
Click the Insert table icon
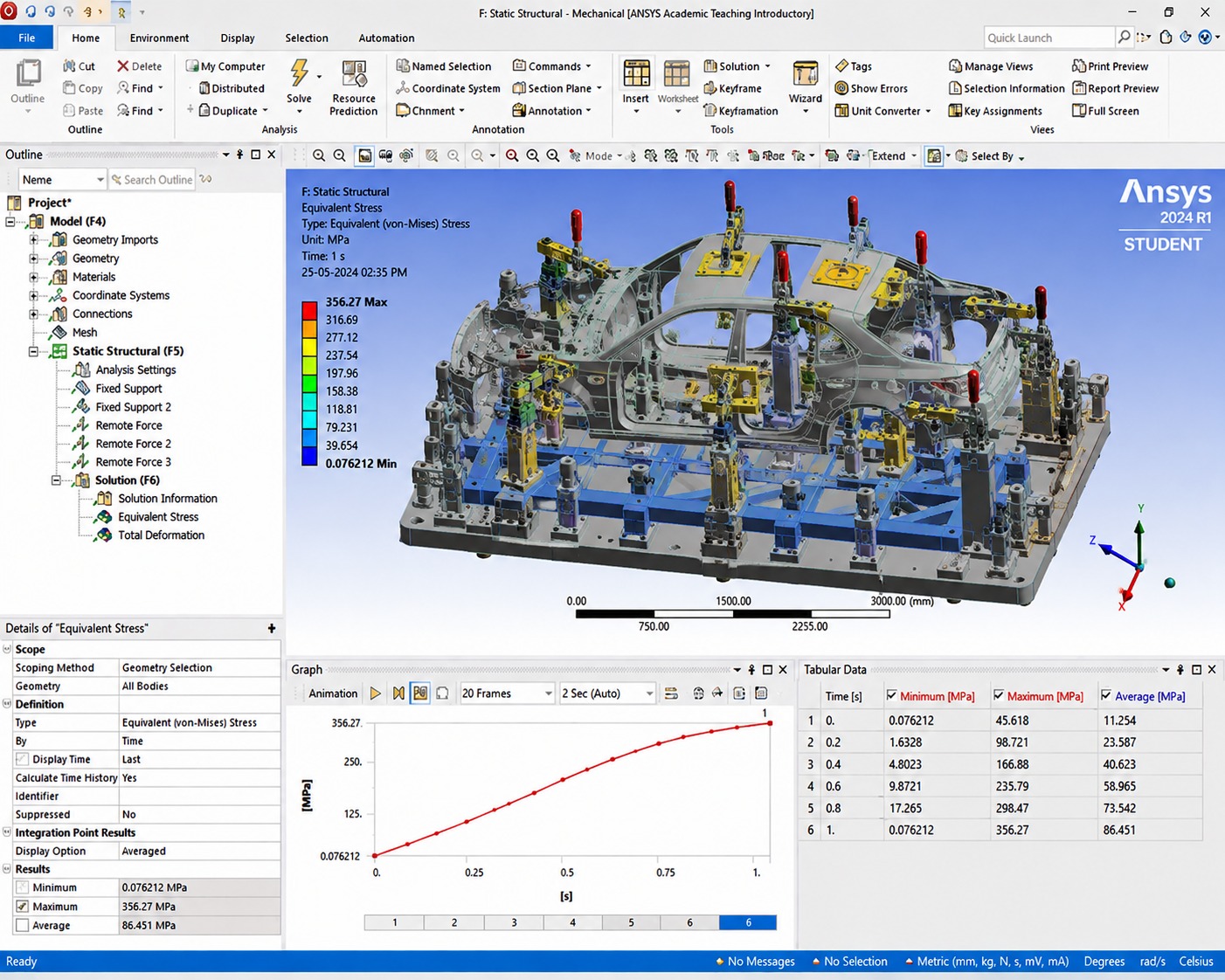click(x=636, y=73)
